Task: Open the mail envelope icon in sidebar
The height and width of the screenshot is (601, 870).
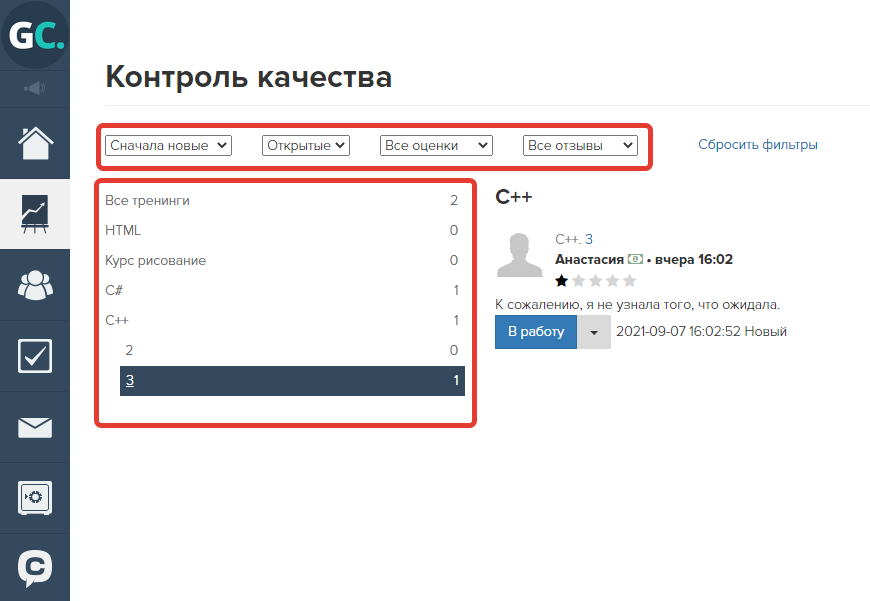Action: click(34, 427)
